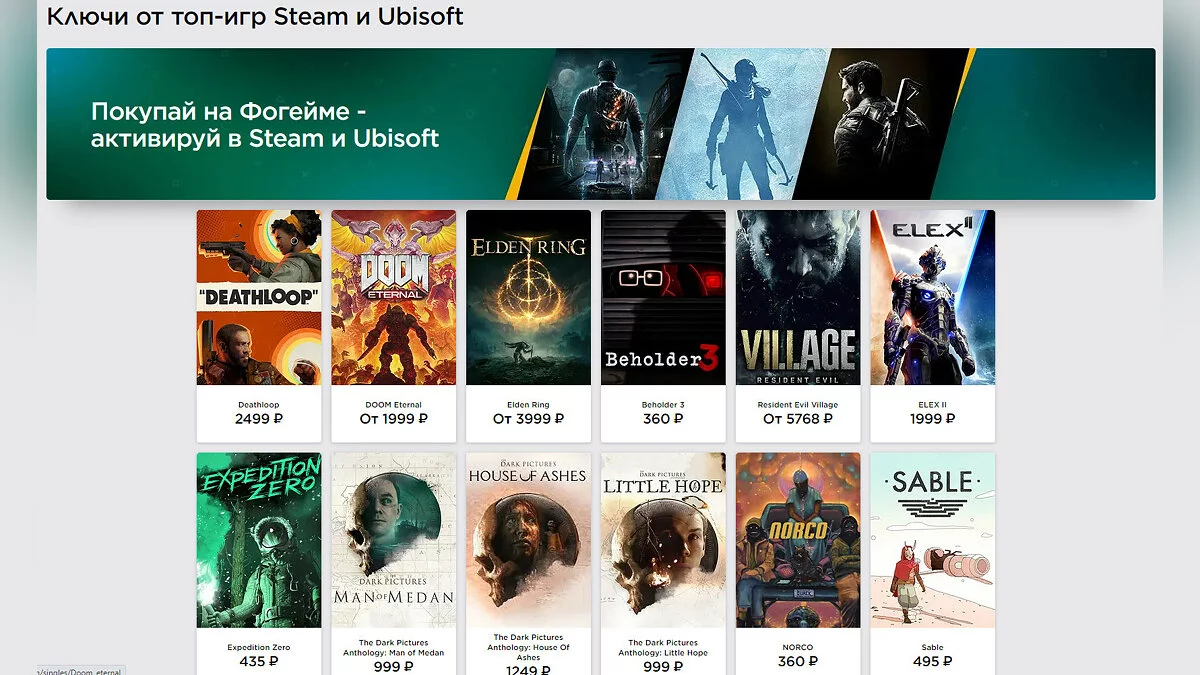Click the Beholder 3 cover
The width and height of the screenshot is (1200, 675).
(663, 297)
